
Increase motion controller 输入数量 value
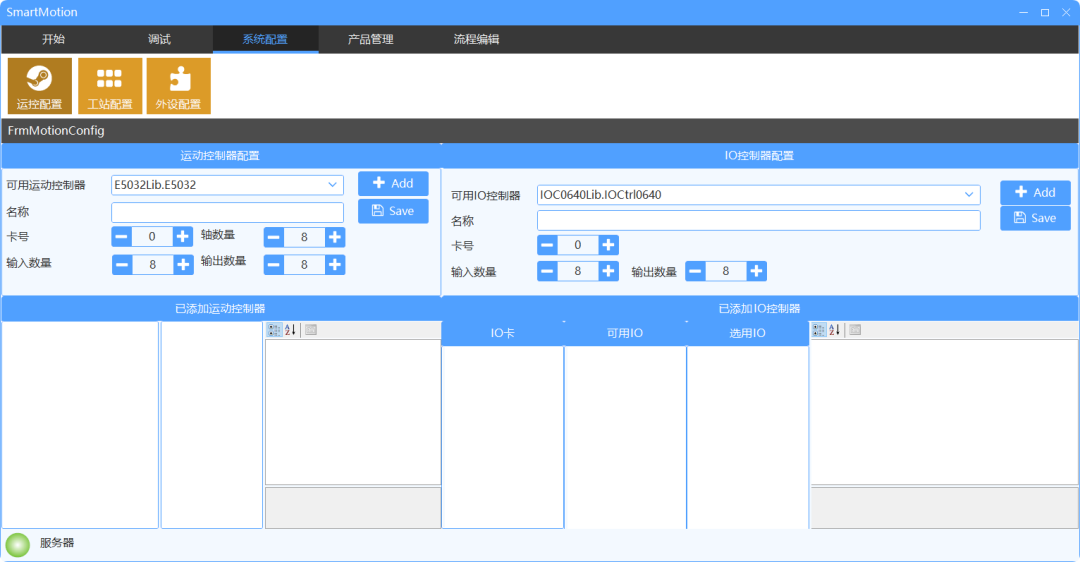click(183, 264)
